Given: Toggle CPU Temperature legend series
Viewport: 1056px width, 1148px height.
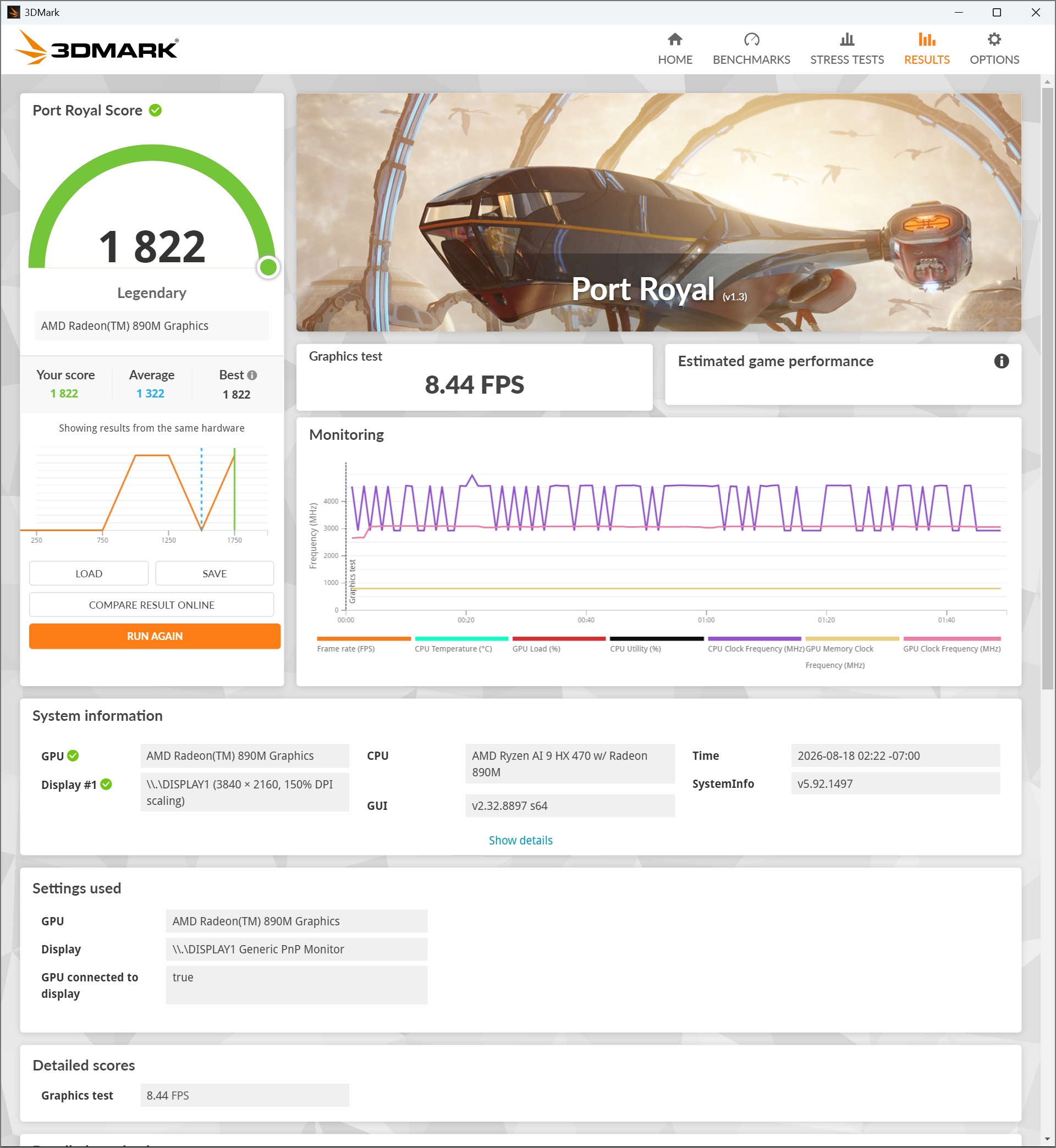Looking at the screenshot, I should (x=461, y=645).
